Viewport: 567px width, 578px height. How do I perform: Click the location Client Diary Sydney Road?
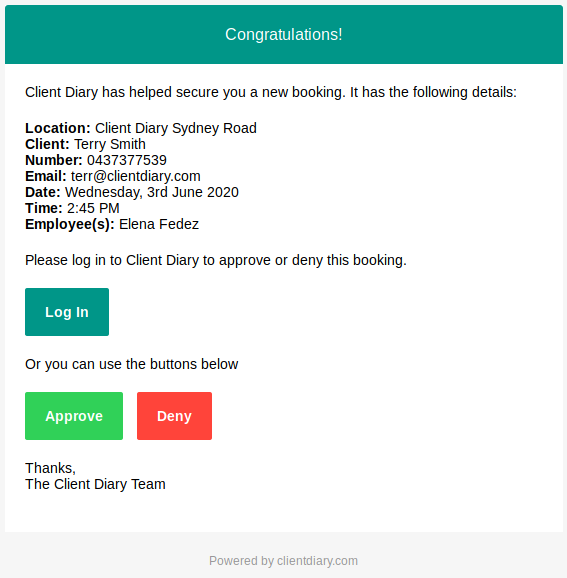point(176,128)
